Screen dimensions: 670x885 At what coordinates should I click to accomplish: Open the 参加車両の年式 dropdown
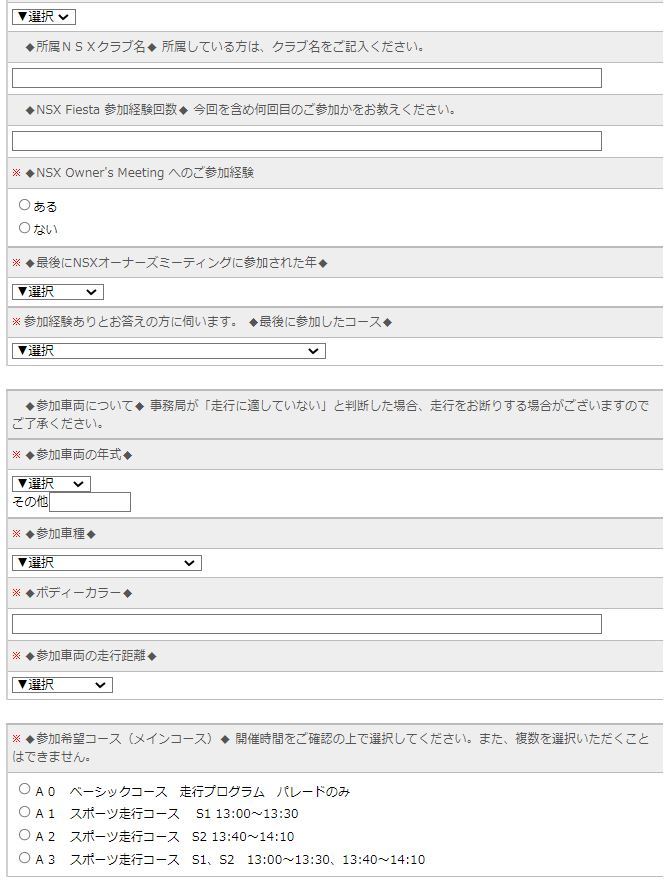pos(51,484)
